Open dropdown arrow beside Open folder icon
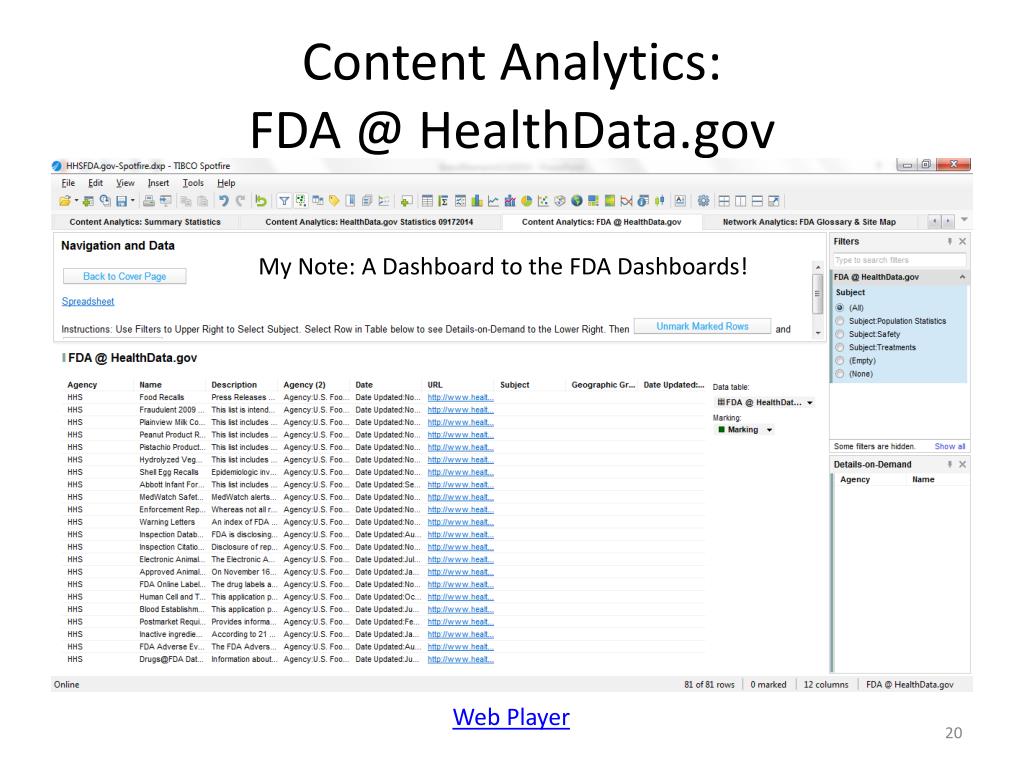The height and width of the screenshot is (768, 1024). (76, 201)
